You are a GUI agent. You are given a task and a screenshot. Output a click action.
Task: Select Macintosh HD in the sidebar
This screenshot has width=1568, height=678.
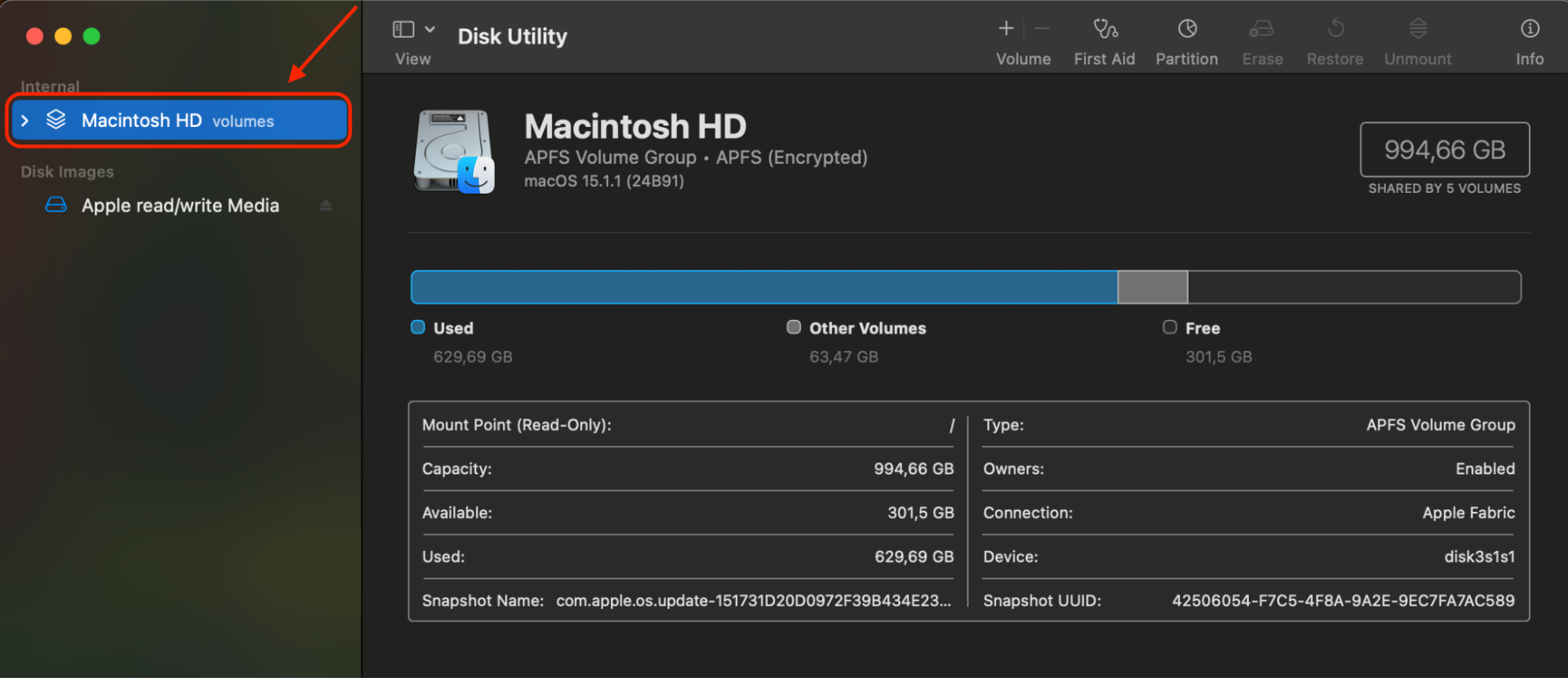180,121
